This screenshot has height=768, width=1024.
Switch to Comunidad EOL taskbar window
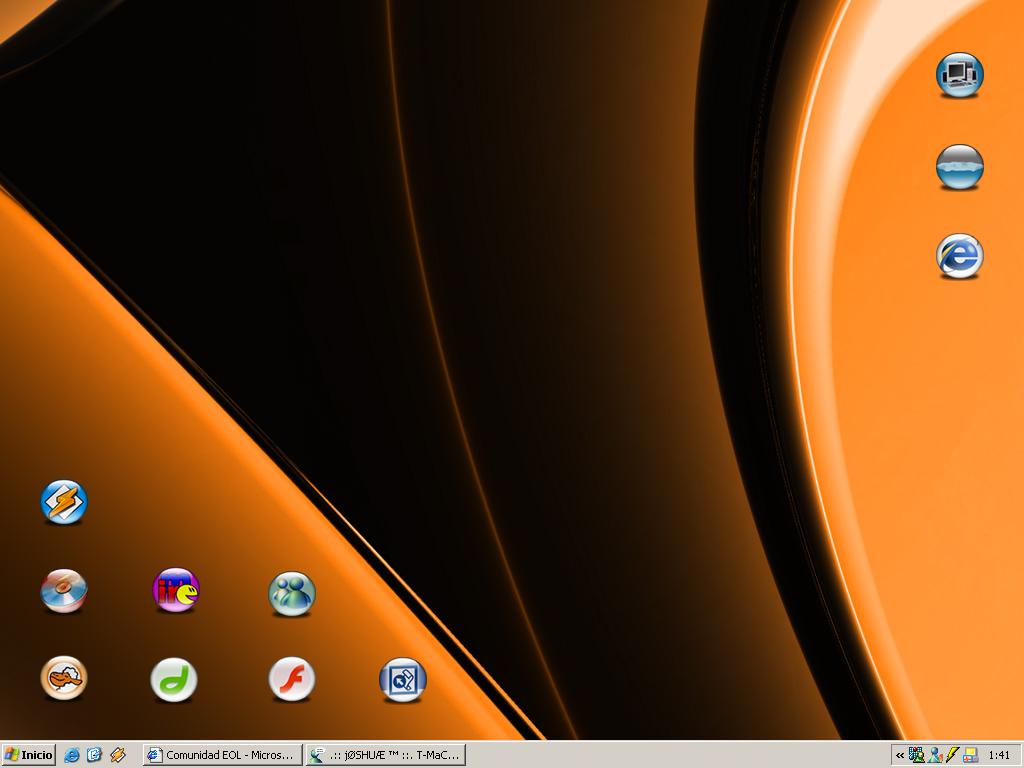click(x=221, y=755)
